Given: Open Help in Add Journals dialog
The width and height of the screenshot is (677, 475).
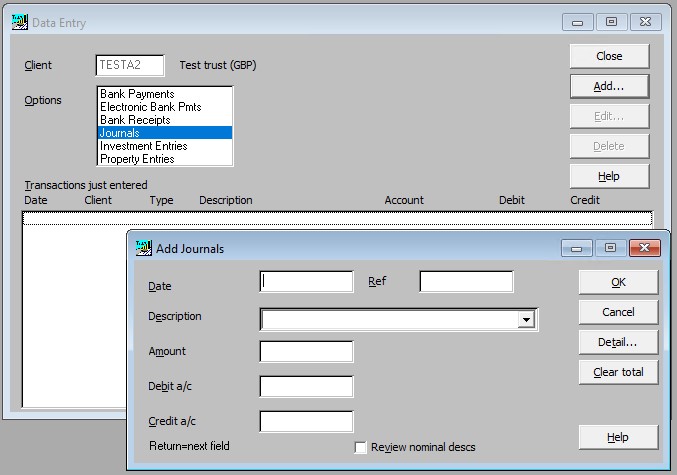Looking at the screenshot, I should tap(618, 437).
